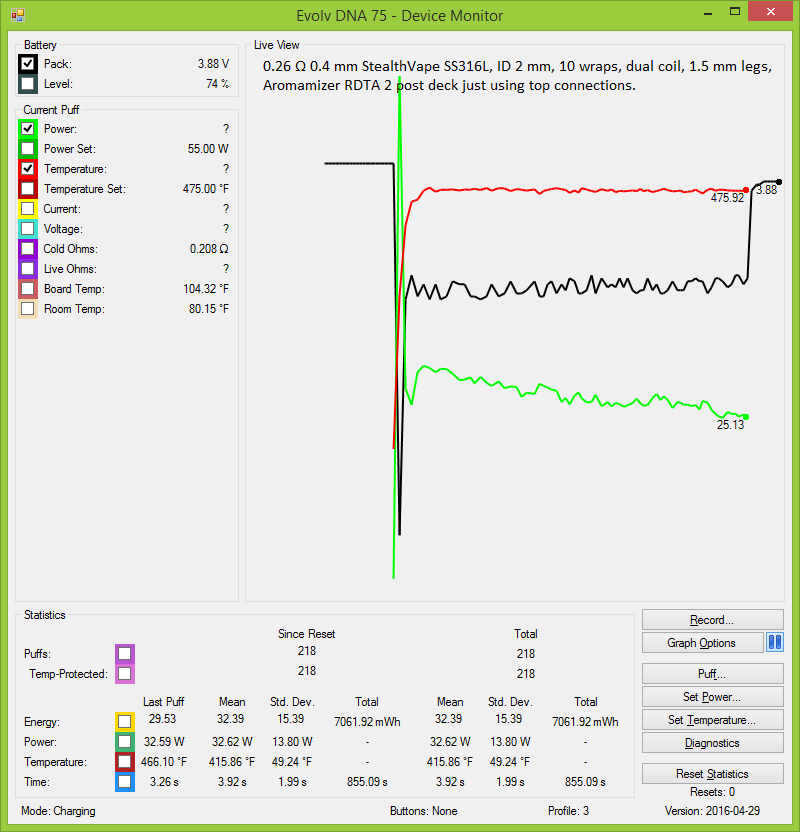Click the Pack value 3.88 V
Viewport: 800px width, 832px height.
tap(213, 64)
